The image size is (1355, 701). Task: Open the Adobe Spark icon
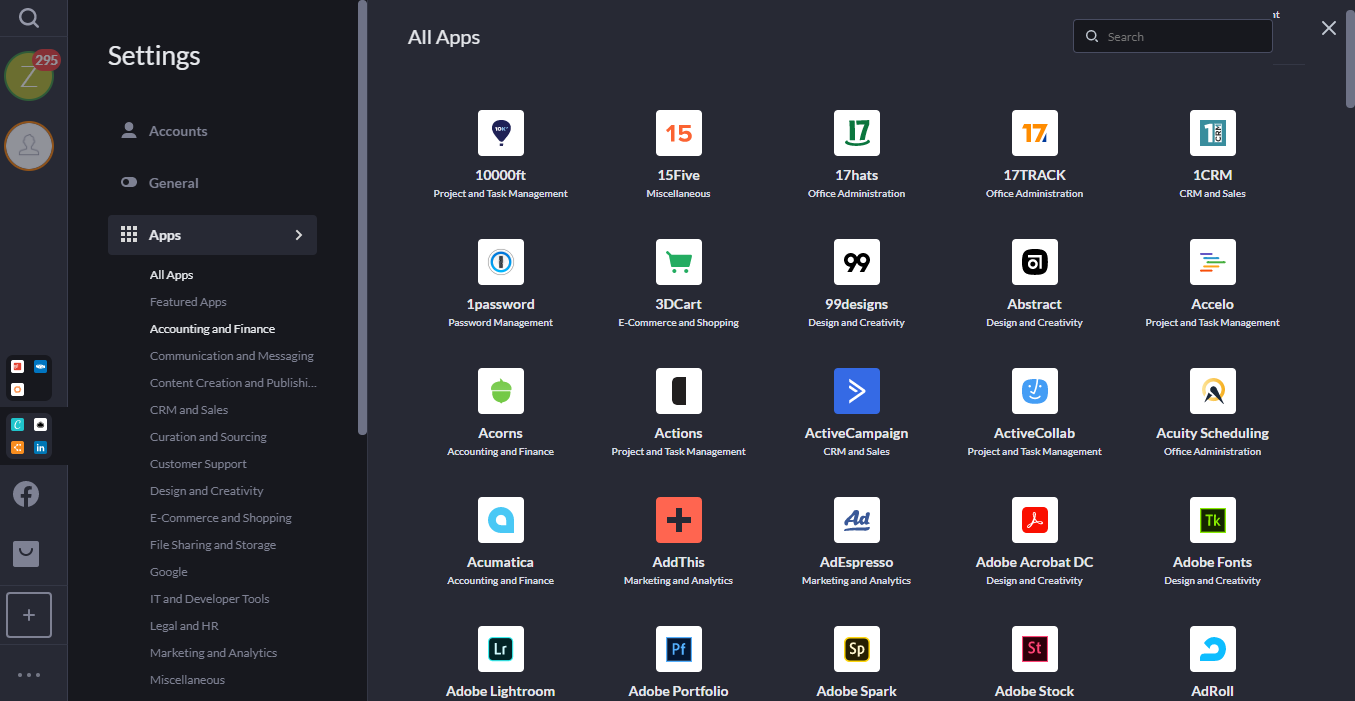[857, 649]
